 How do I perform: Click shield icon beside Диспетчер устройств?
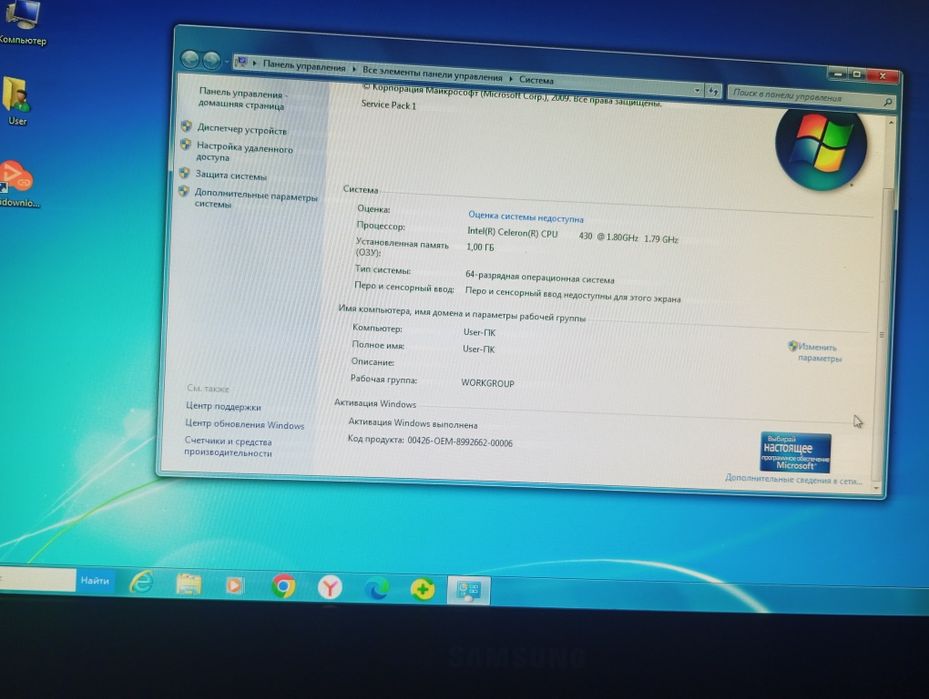[187, 127]
